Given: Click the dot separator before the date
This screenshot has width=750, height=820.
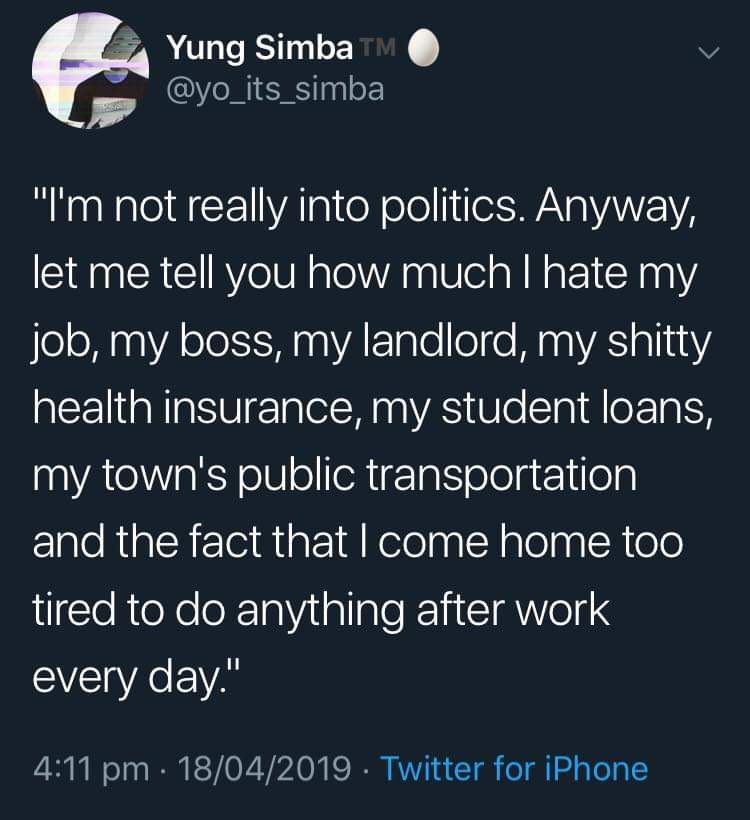Looking at the screenshot, I should point(166,769).
